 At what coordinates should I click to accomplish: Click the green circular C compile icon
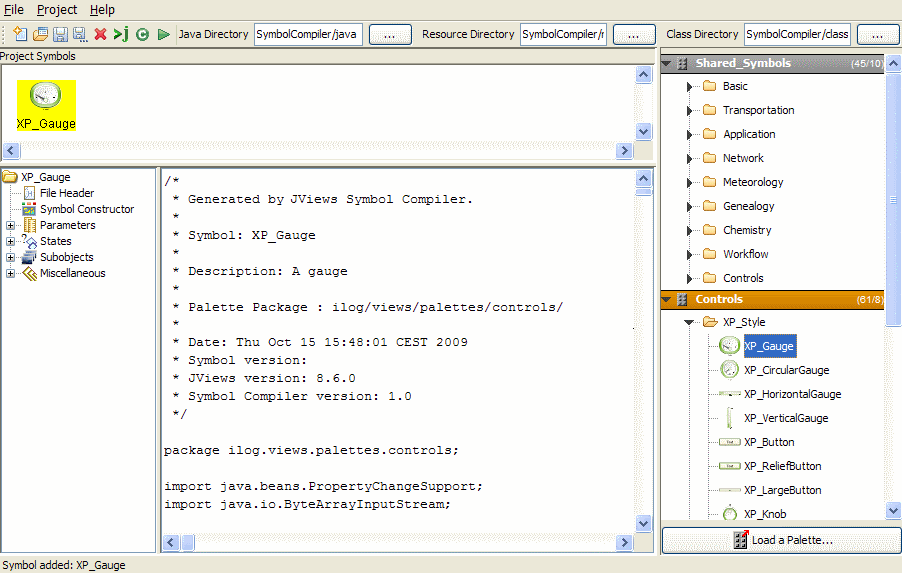[x=142, y=34]
